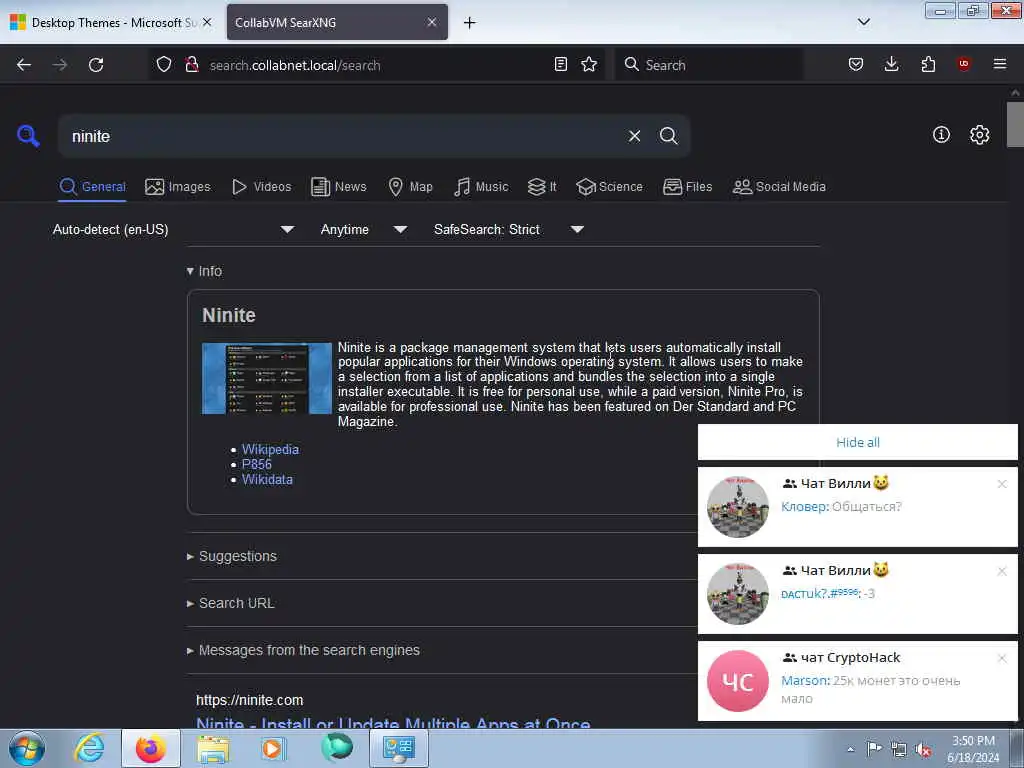
Task: Open the uBlock Origin extension icon
Action: tap(964, 64)
